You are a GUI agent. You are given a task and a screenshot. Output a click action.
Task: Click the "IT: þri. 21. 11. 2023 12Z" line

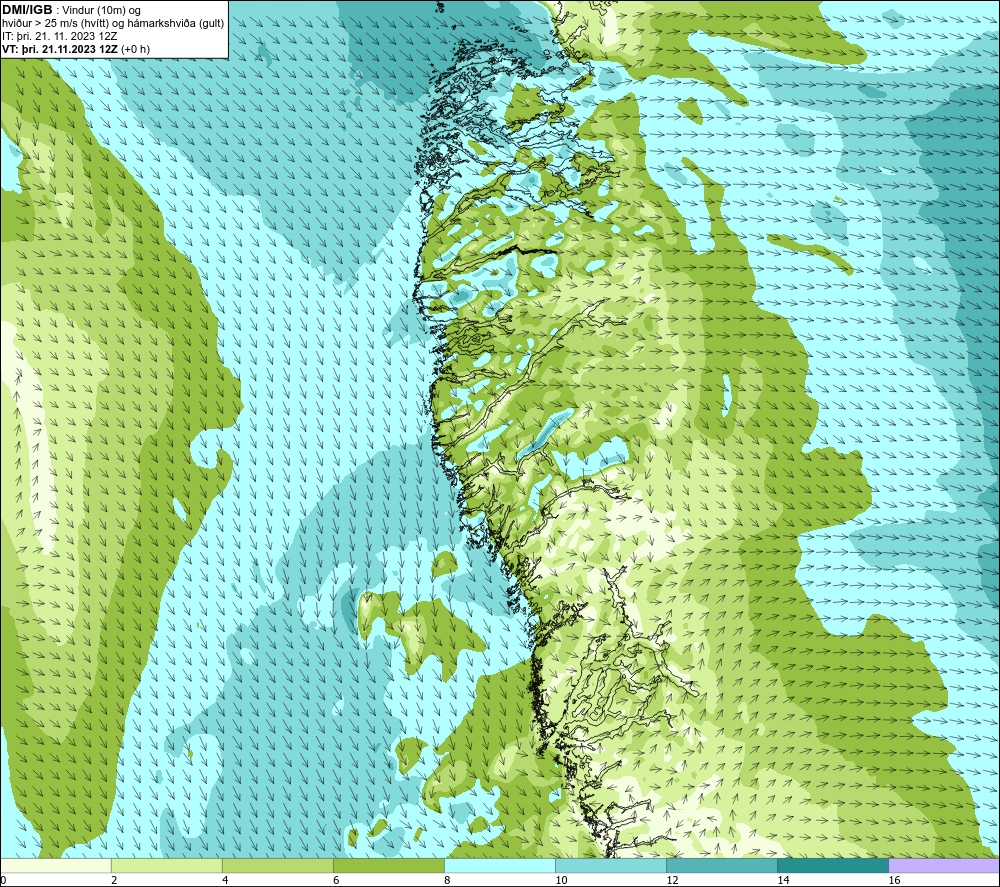tap(60, 36)
